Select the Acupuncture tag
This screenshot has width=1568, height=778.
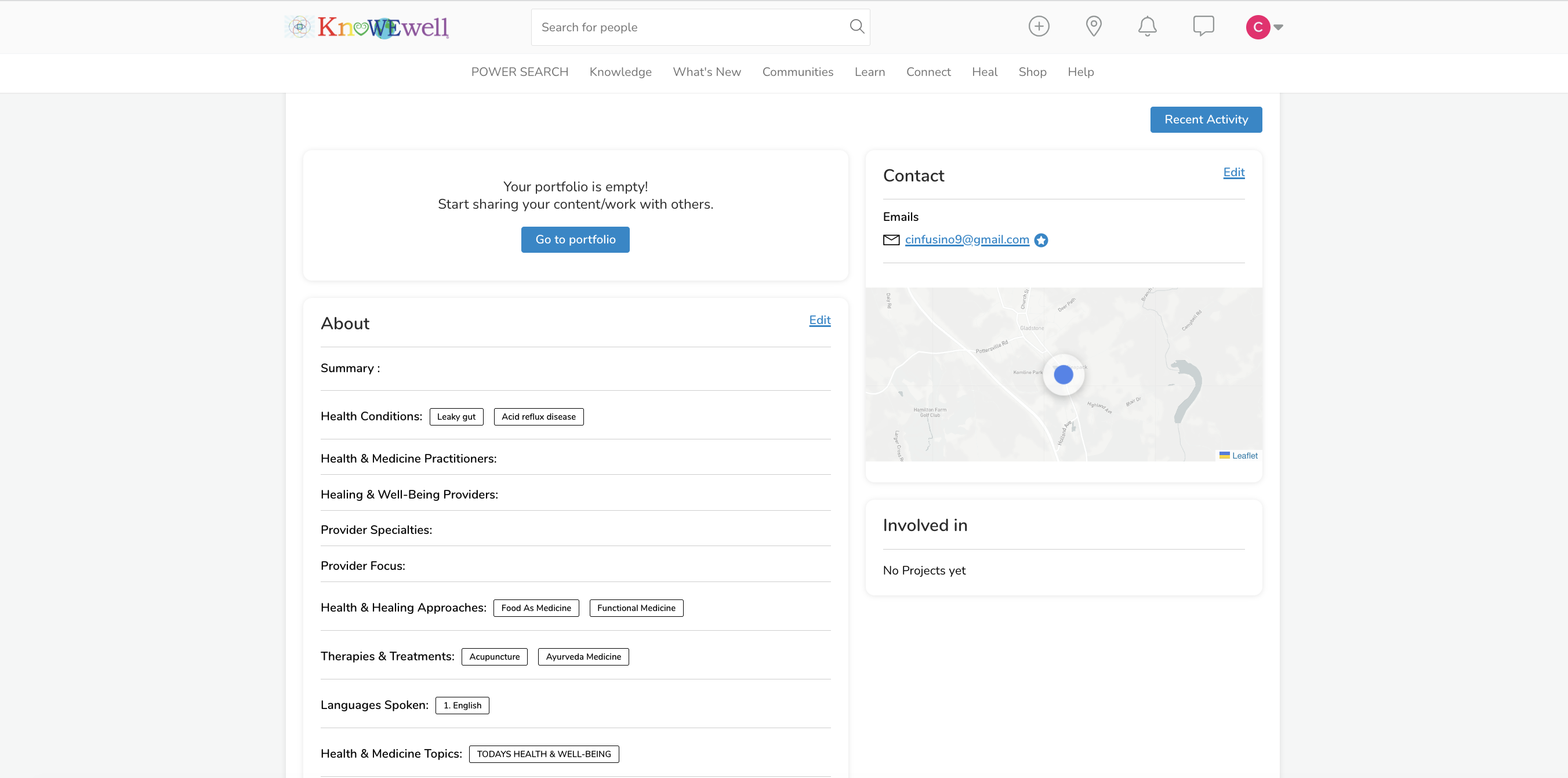494,657
